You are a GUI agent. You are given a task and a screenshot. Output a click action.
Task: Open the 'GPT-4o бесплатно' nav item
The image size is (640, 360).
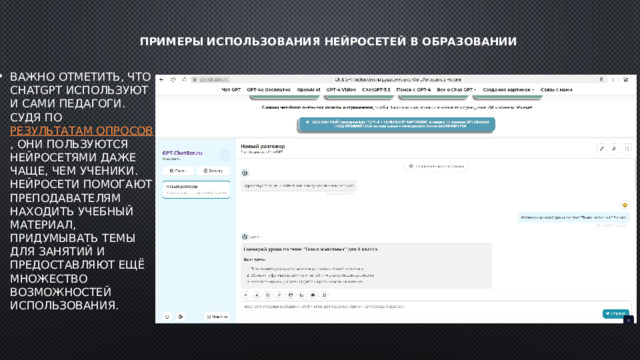point(269,90)
